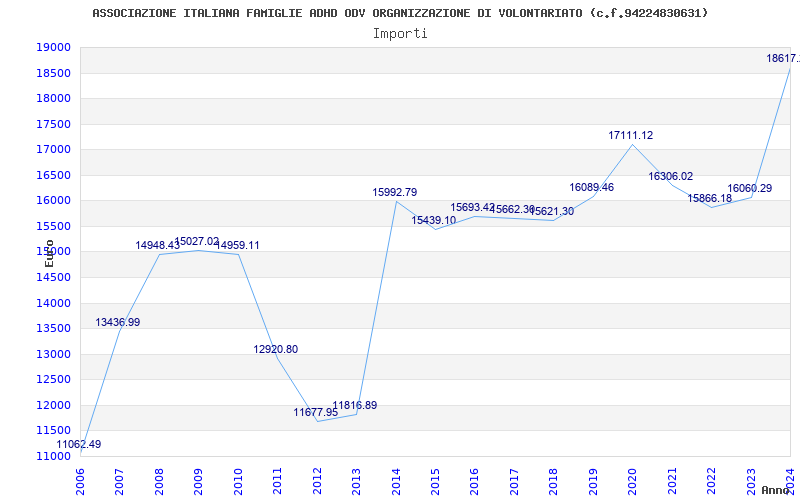Select the data label 15027.02
800x500 pixels.
(x=196, y=241)
